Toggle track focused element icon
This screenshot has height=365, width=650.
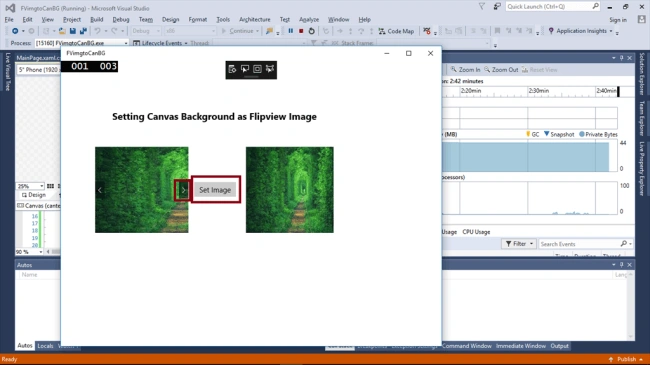click(270, 69)
